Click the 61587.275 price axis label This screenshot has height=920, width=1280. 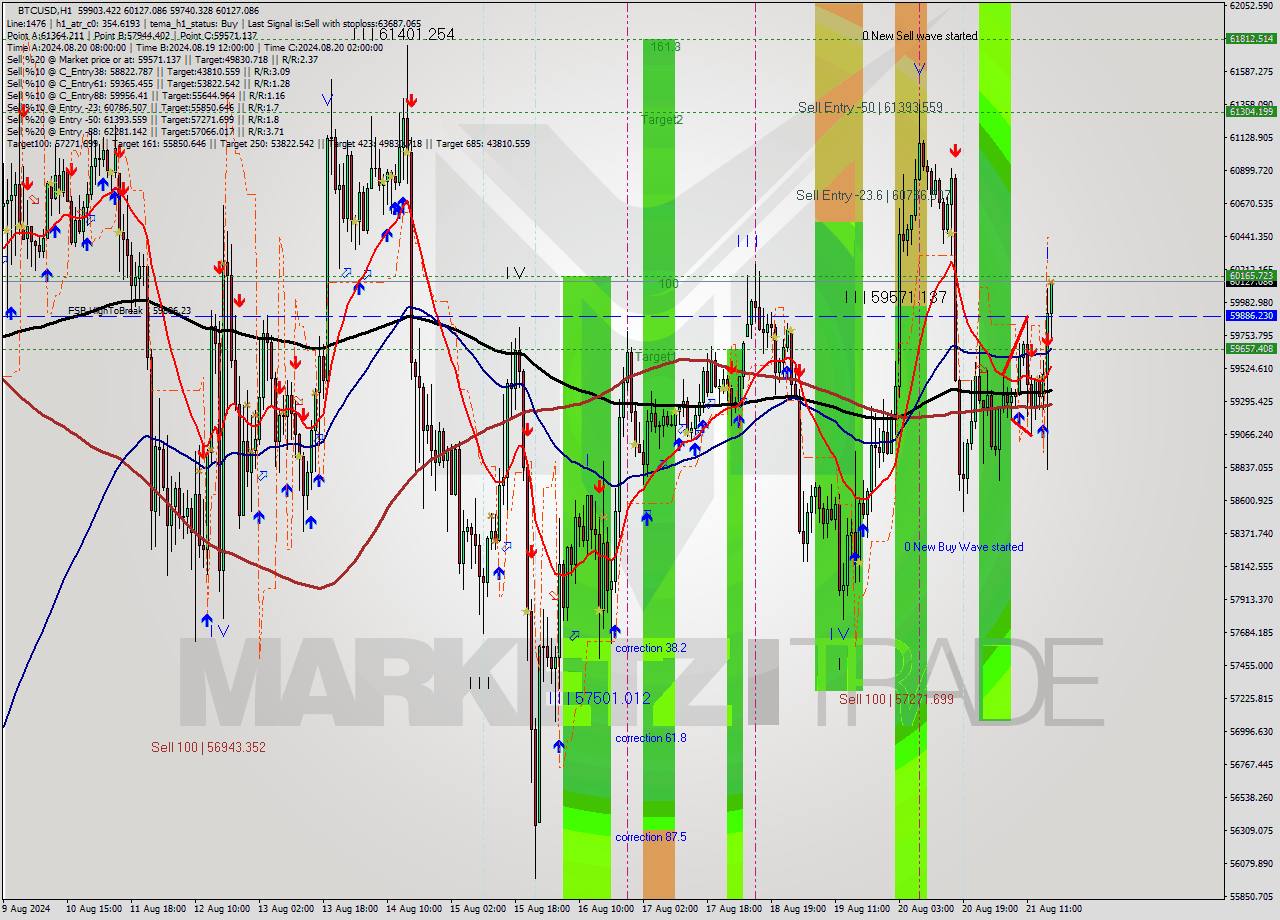click(x=1250, y=72)
